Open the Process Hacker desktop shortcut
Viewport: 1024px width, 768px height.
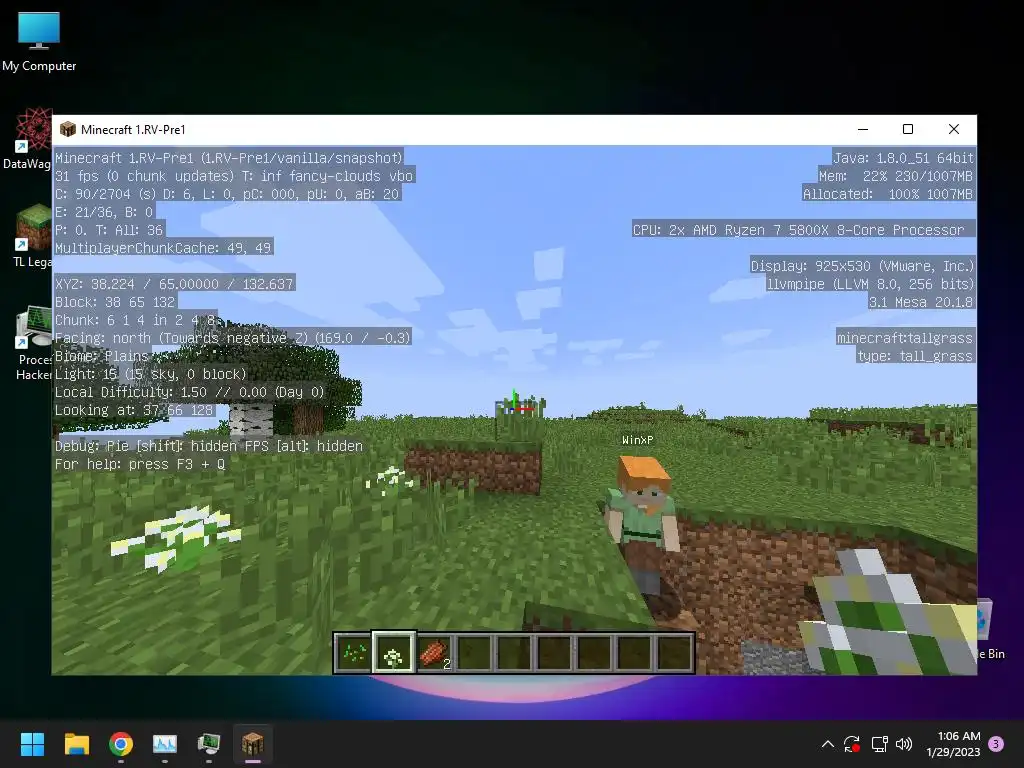(x=34, y=344)
